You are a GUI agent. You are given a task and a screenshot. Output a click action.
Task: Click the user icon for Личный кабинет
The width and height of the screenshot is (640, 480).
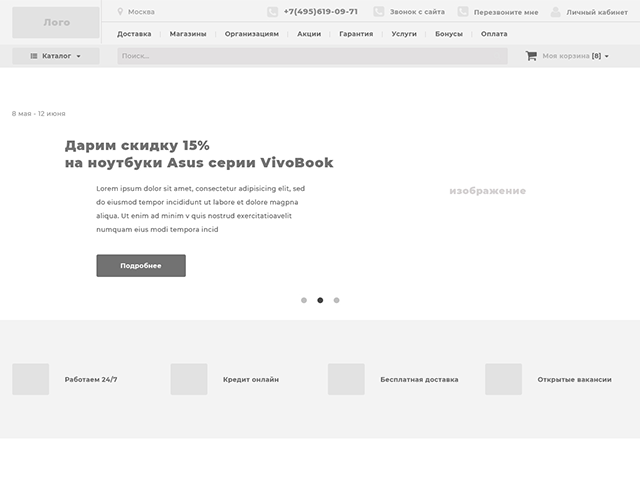coord(556,12)
